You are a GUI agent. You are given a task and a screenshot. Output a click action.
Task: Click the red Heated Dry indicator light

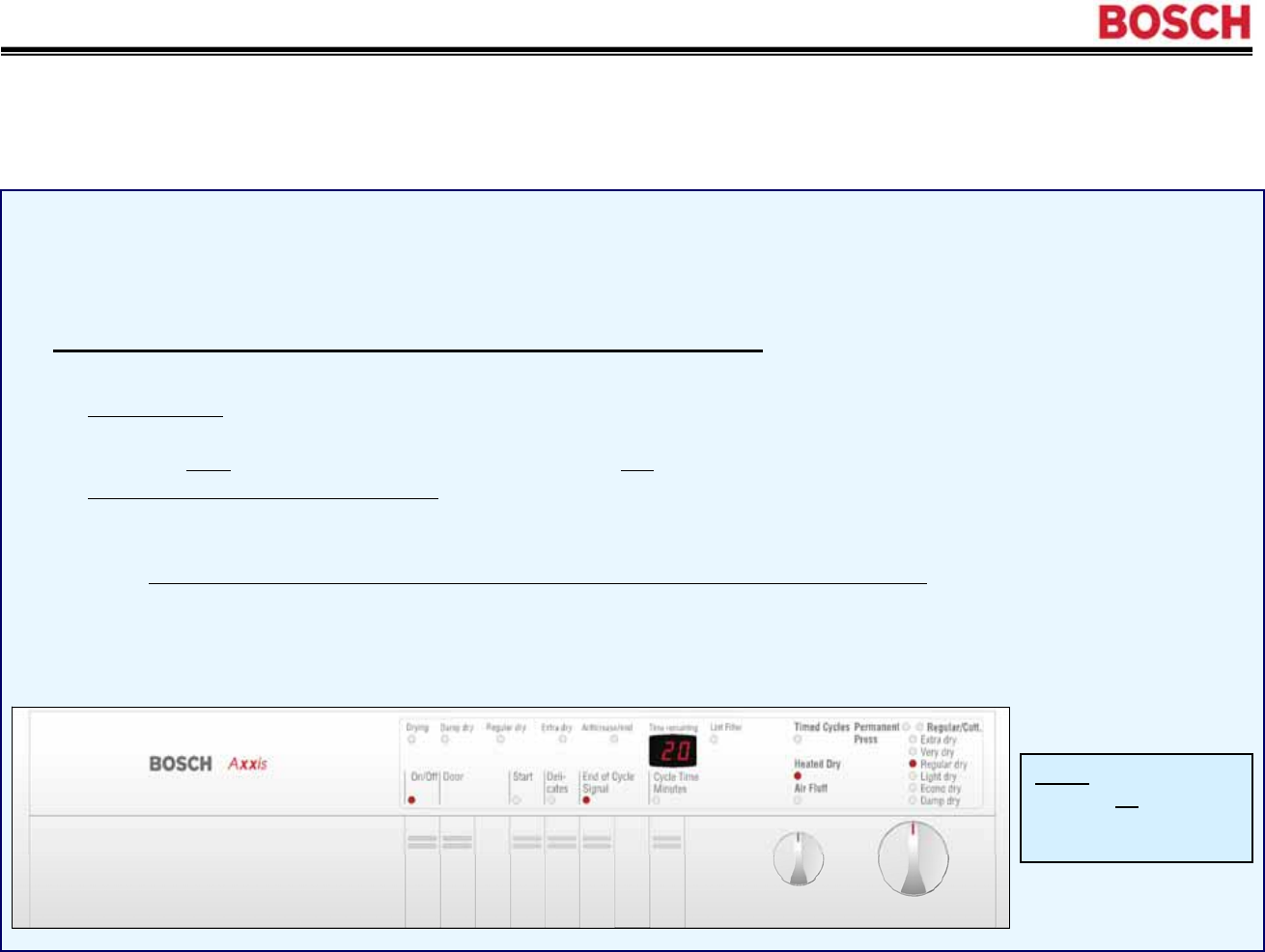click(798, 776)
